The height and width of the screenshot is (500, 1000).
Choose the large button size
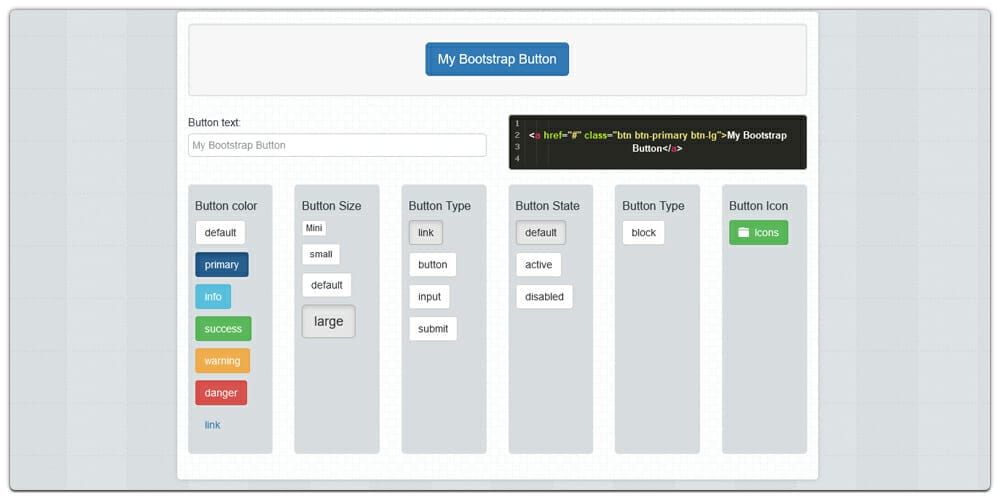pos(328,321)
